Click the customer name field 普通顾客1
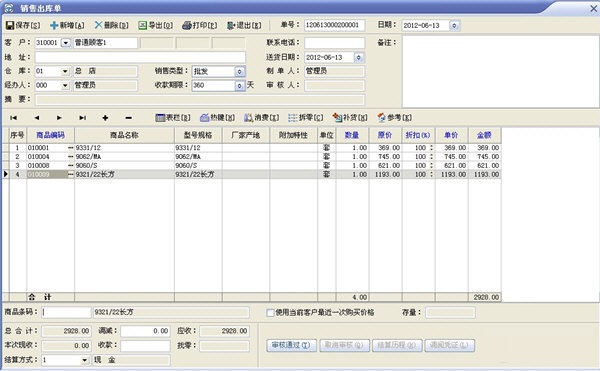The image size is (600, 371). tap(105, 43)
